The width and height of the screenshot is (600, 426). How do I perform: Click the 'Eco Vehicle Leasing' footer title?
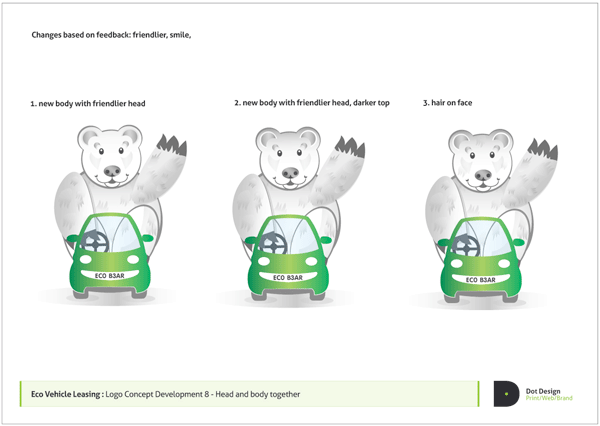tap(67, 394)
